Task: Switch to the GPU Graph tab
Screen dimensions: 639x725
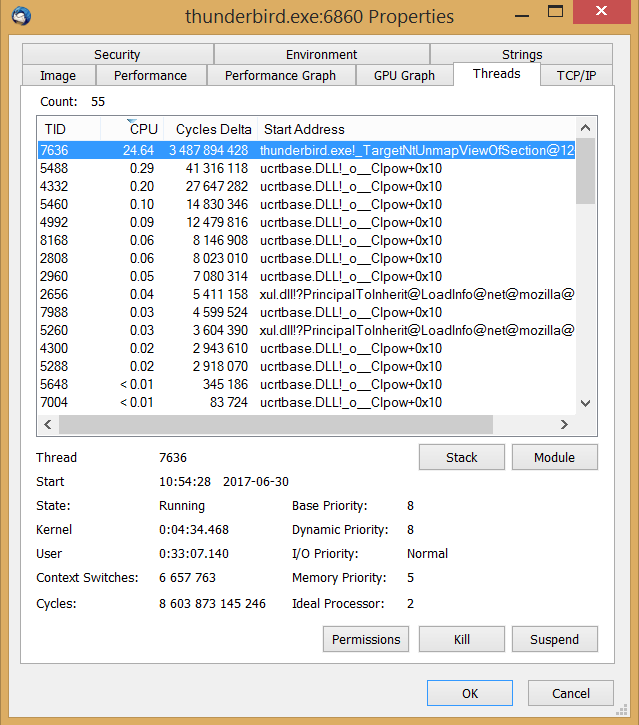Action: pyautogui.click(x=405, y=75)
